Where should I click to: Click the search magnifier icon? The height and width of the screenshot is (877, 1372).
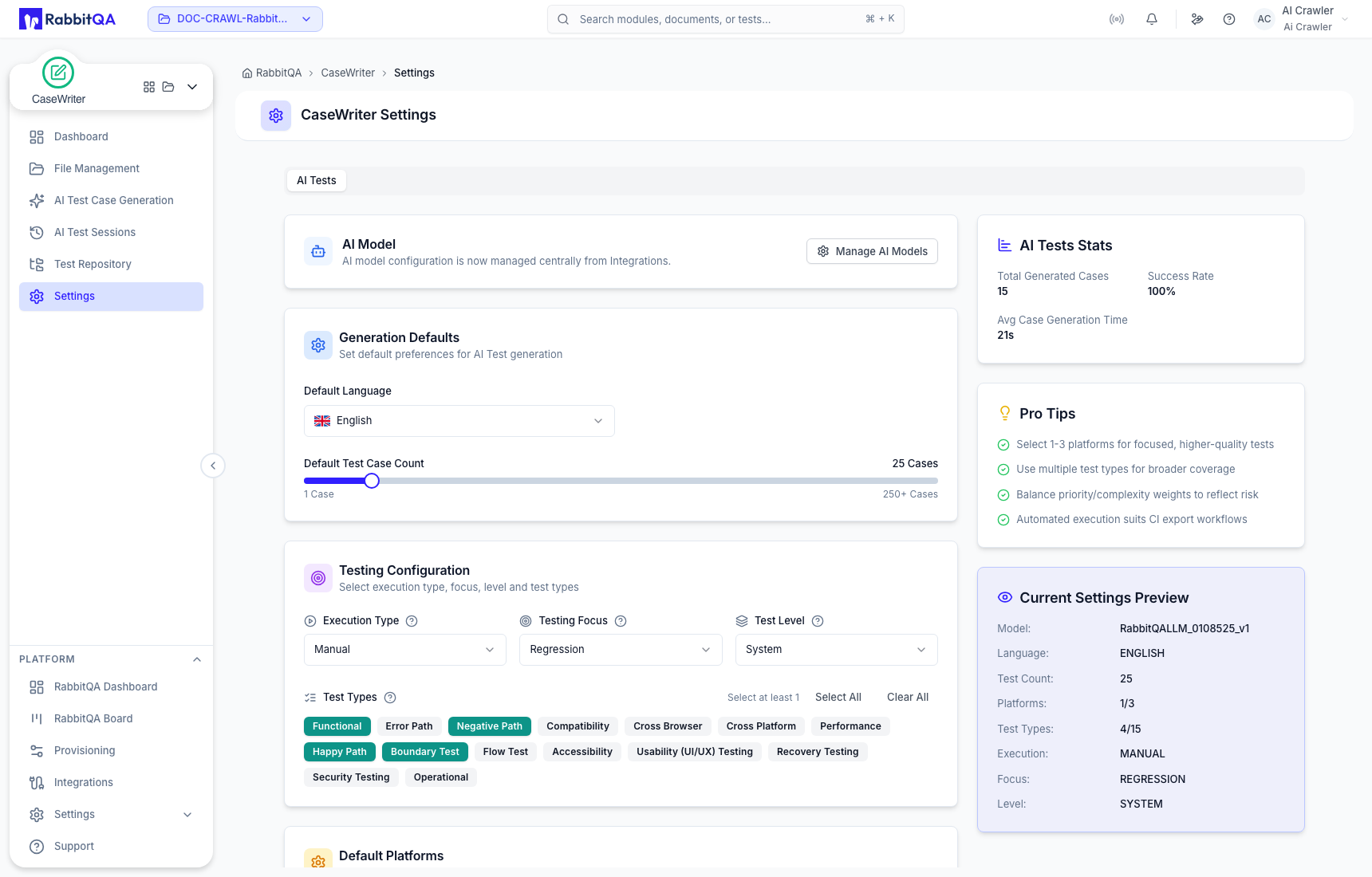(563, 19)
